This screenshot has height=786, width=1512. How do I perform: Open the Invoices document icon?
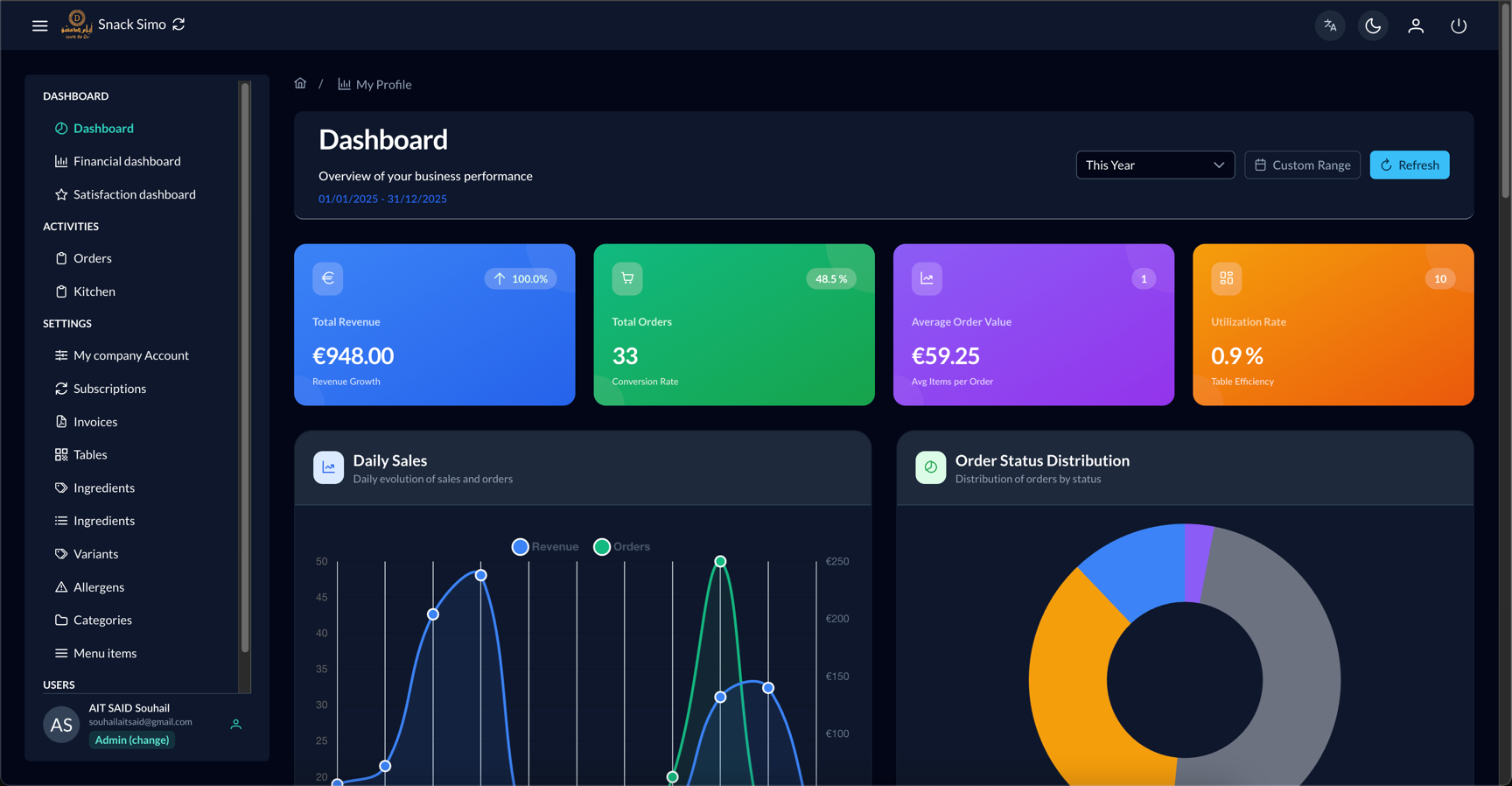(61, 422)
